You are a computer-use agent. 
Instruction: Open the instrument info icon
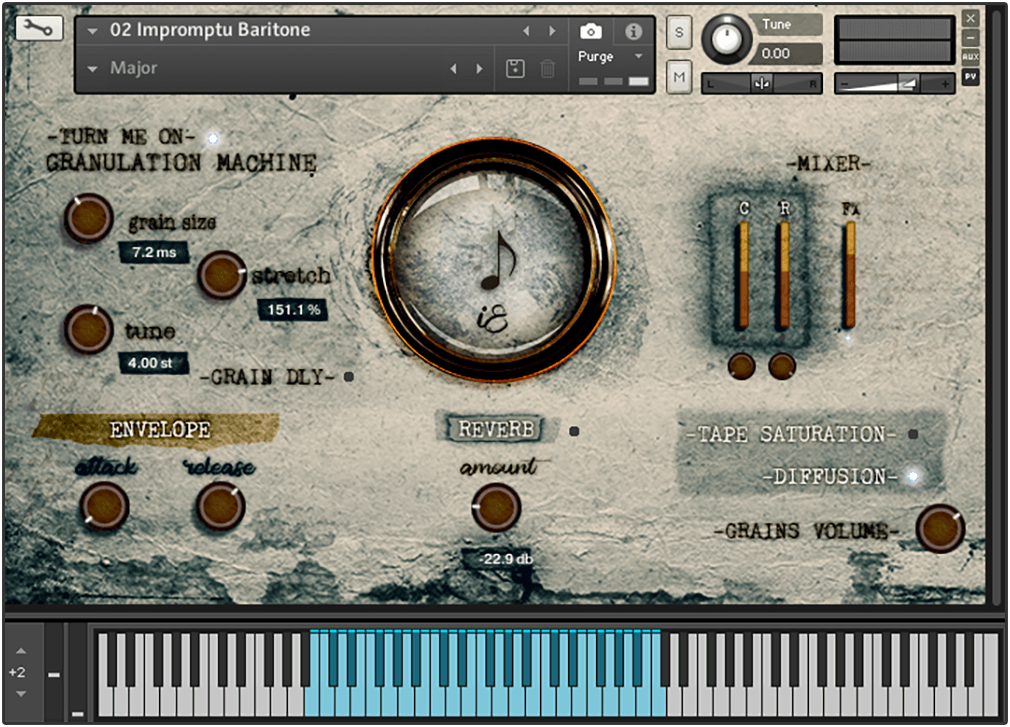[x=634, y=31]
